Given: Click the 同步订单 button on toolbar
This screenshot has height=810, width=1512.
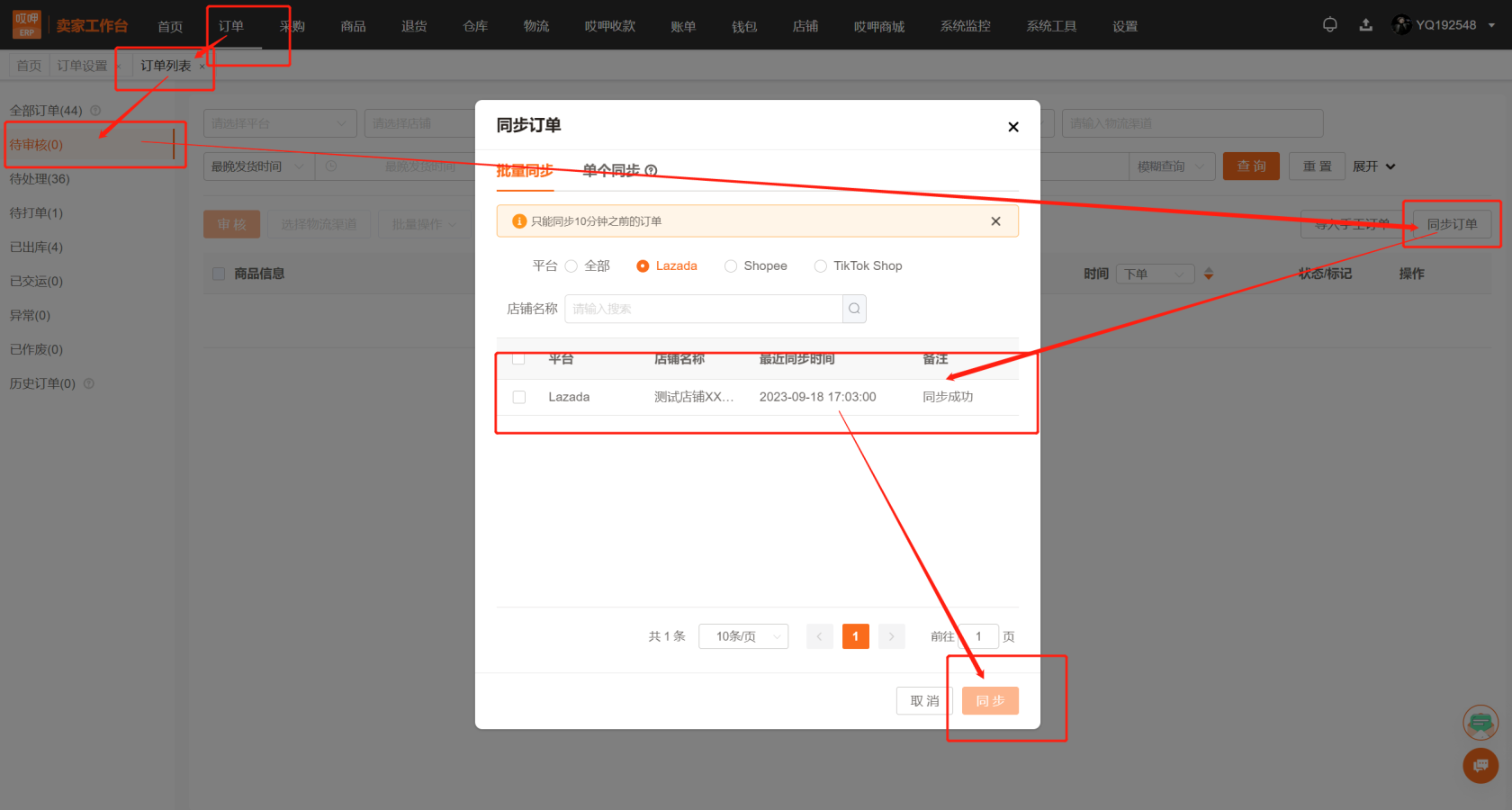Looking at the screenshot, I should point(1452,224).
